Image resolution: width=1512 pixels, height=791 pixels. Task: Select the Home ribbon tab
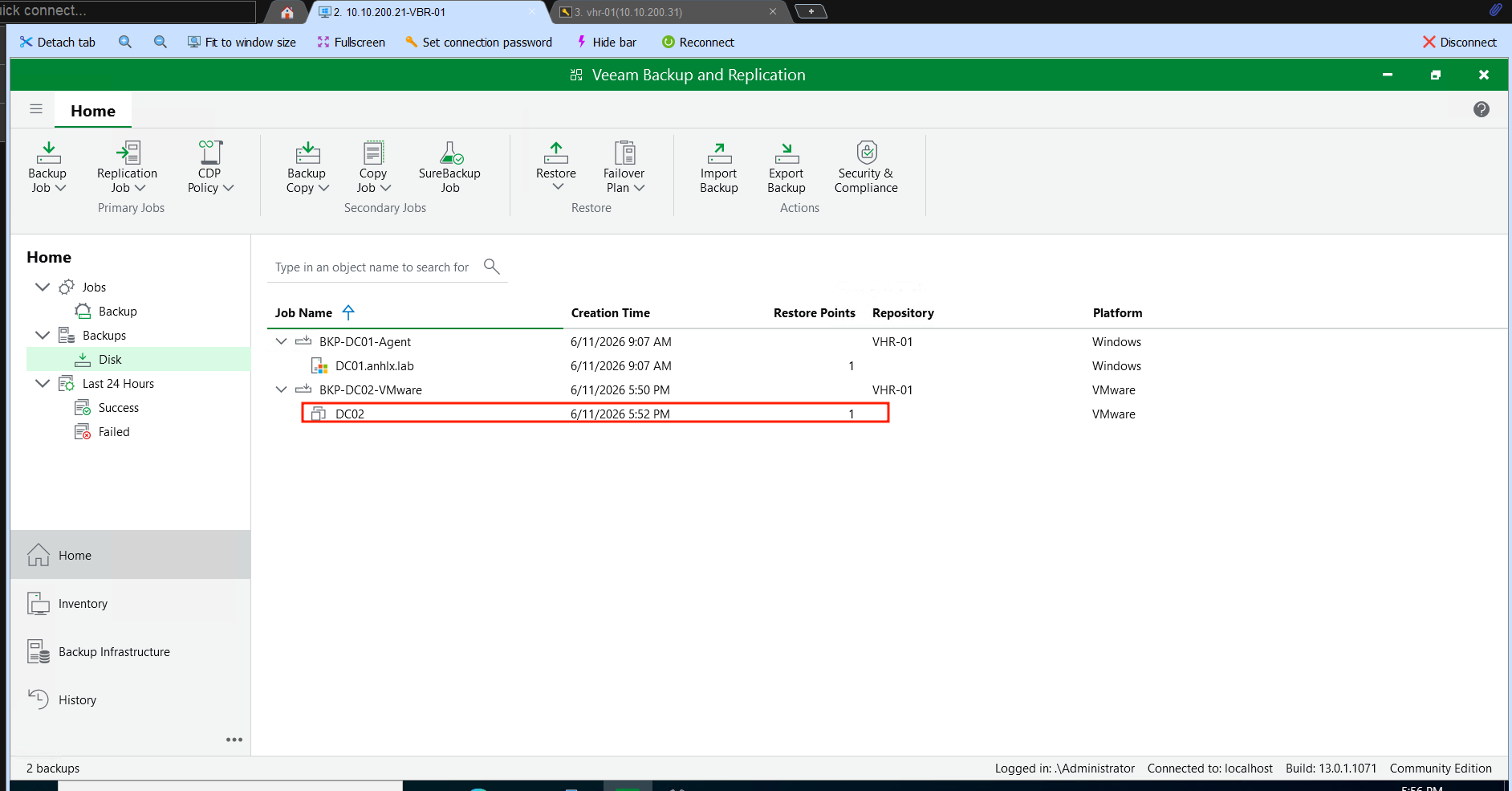(93, 111)
